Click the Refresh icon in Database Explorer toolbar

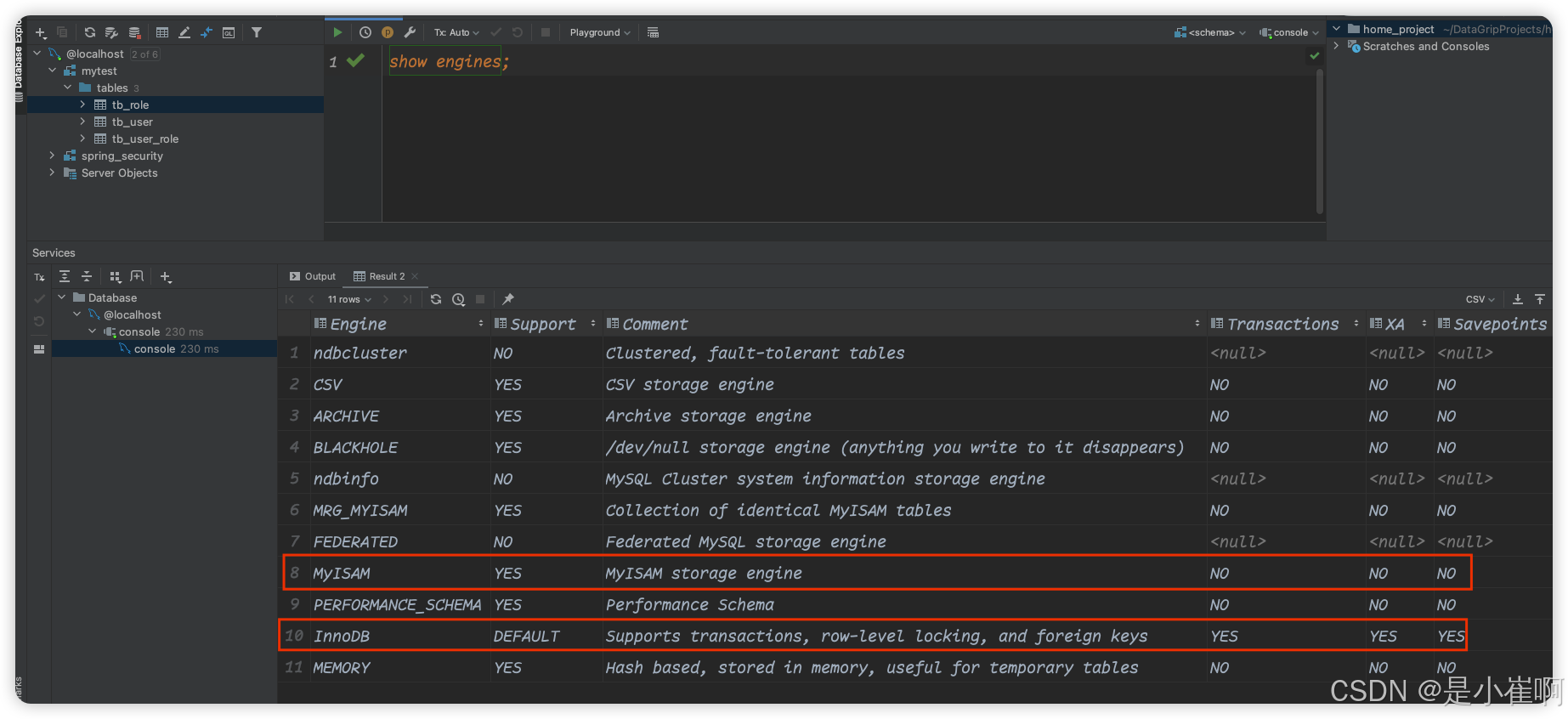[x=90, y=33]
